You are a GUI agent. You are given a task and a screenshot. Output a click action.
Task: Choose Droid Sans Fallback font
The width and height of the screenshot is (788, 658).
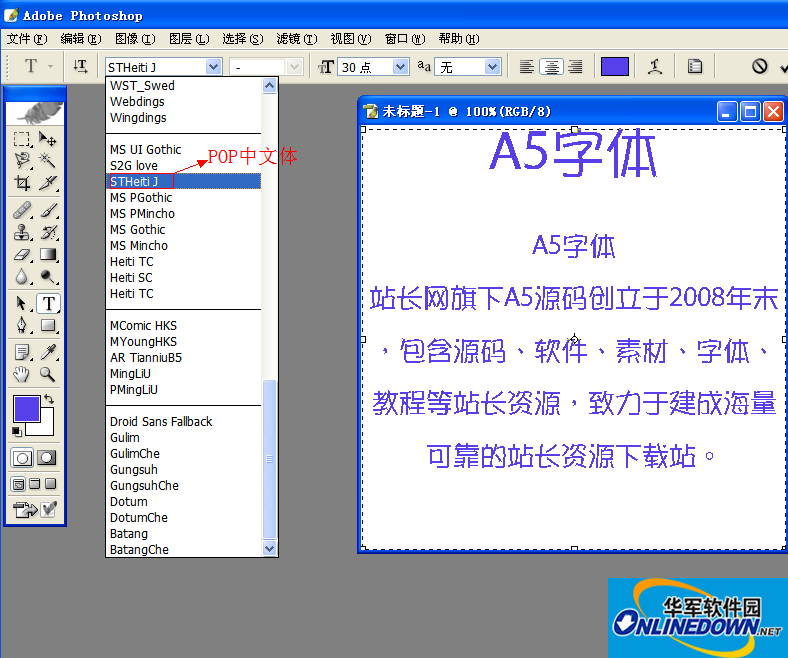pyautogui.click(x=184, y=422)
